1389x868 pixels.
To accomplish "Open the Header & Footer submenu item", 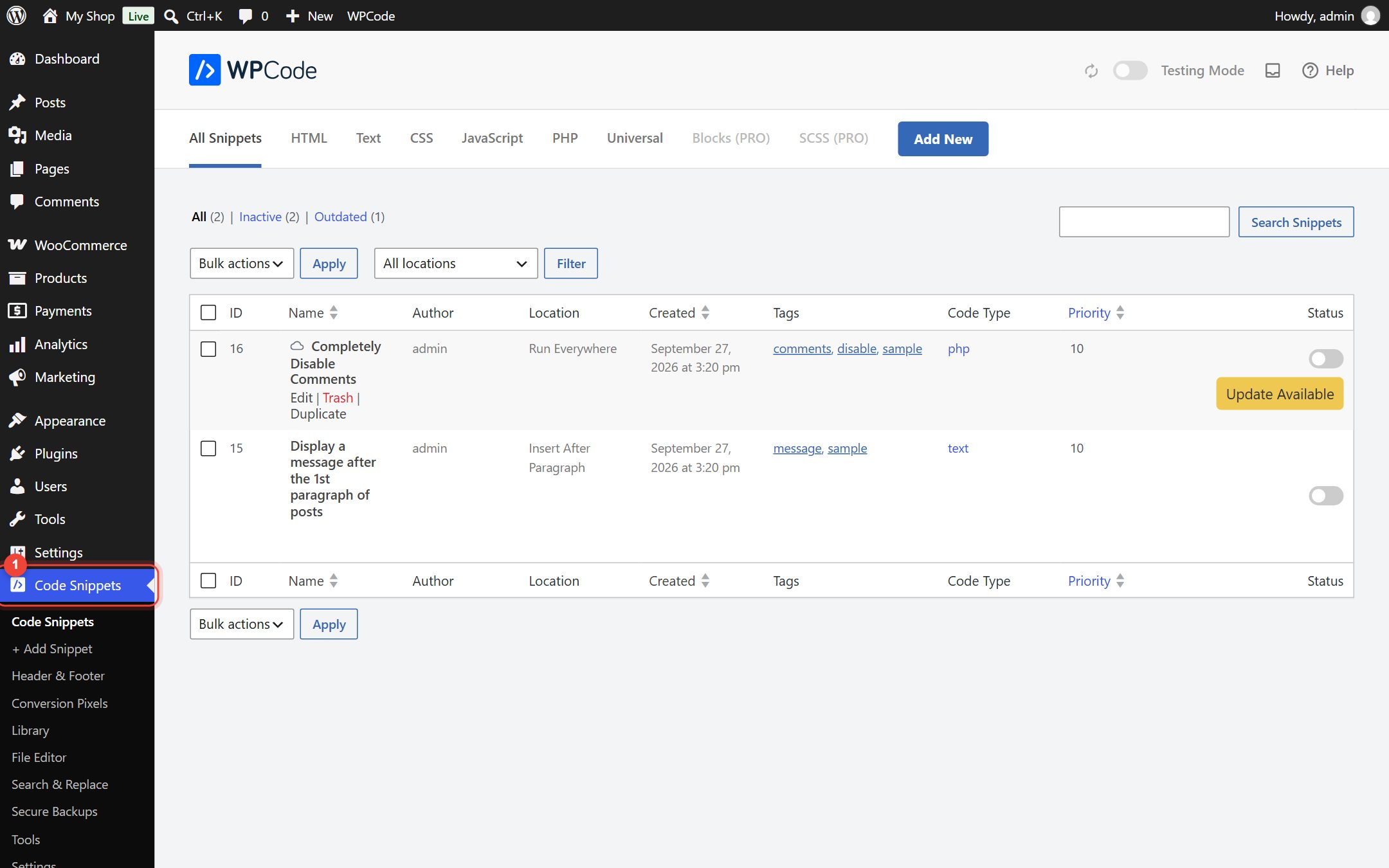I will [x=58, y=676].
